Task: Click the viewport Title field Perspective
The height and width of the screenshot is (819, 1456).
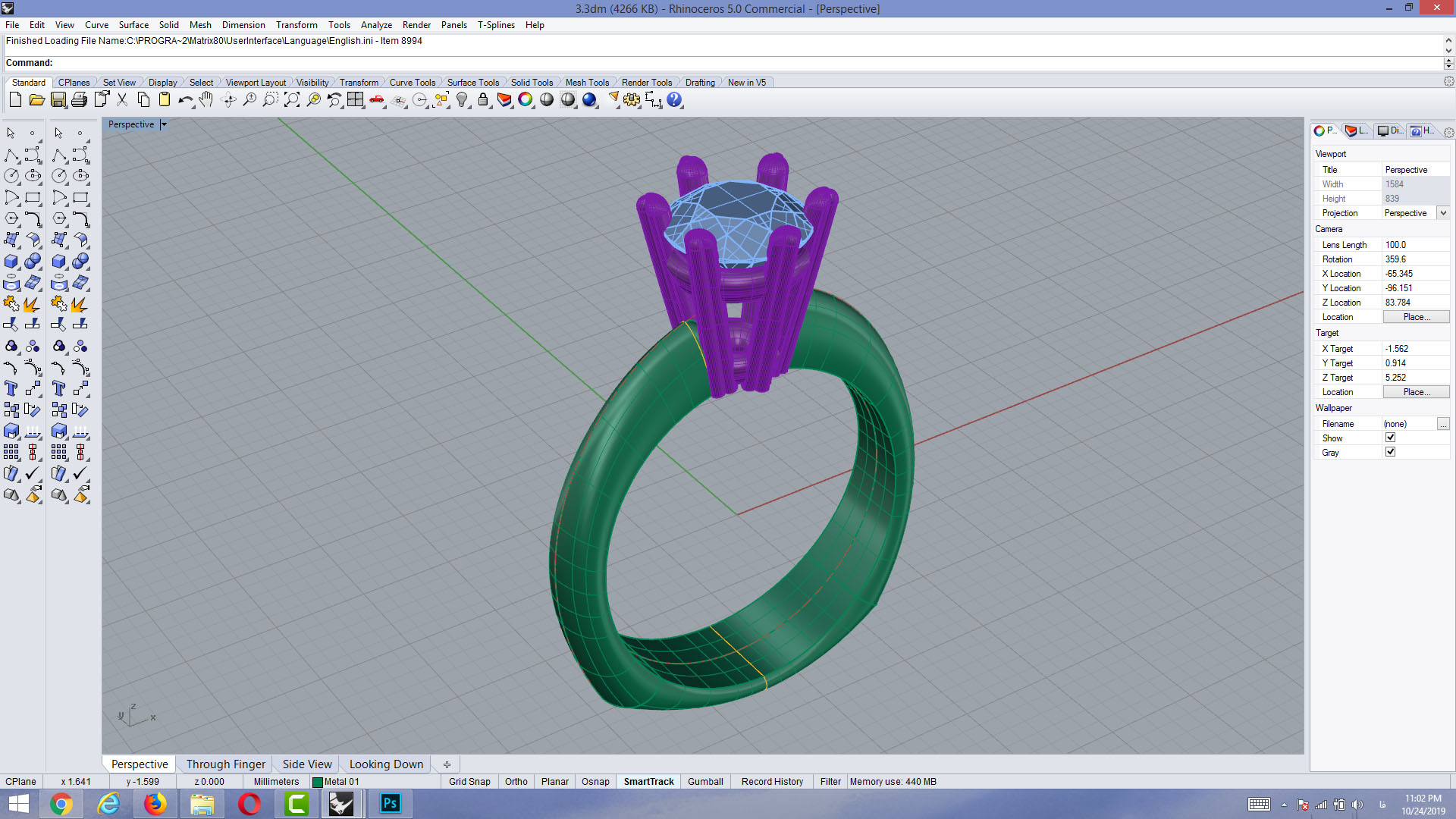Action: coord(1416,170)
